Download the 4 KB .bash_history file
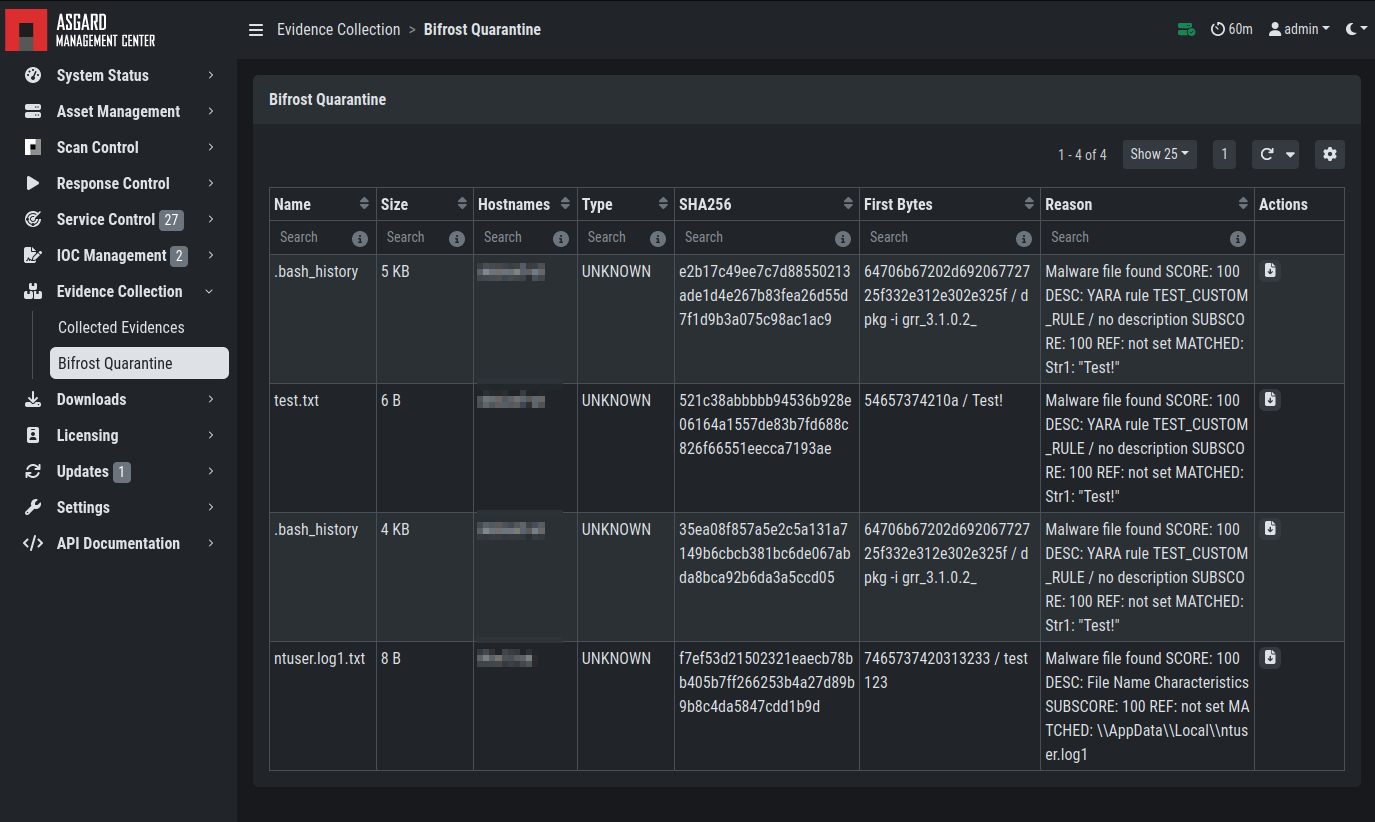 pos(1270,528)
